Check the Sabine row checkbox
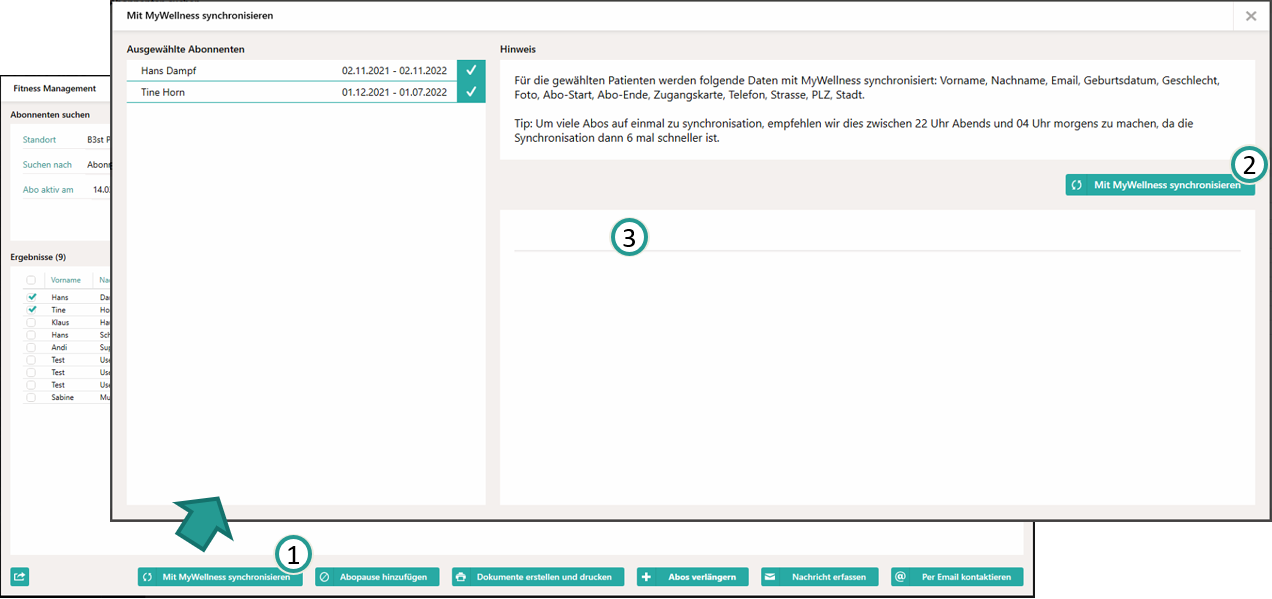 32,397
